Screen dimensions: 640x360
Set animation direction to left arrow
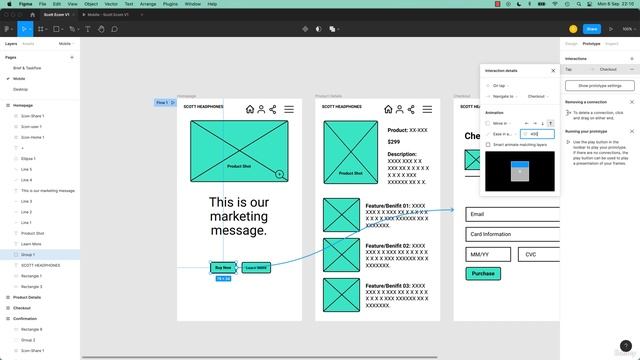pos(527,123)
